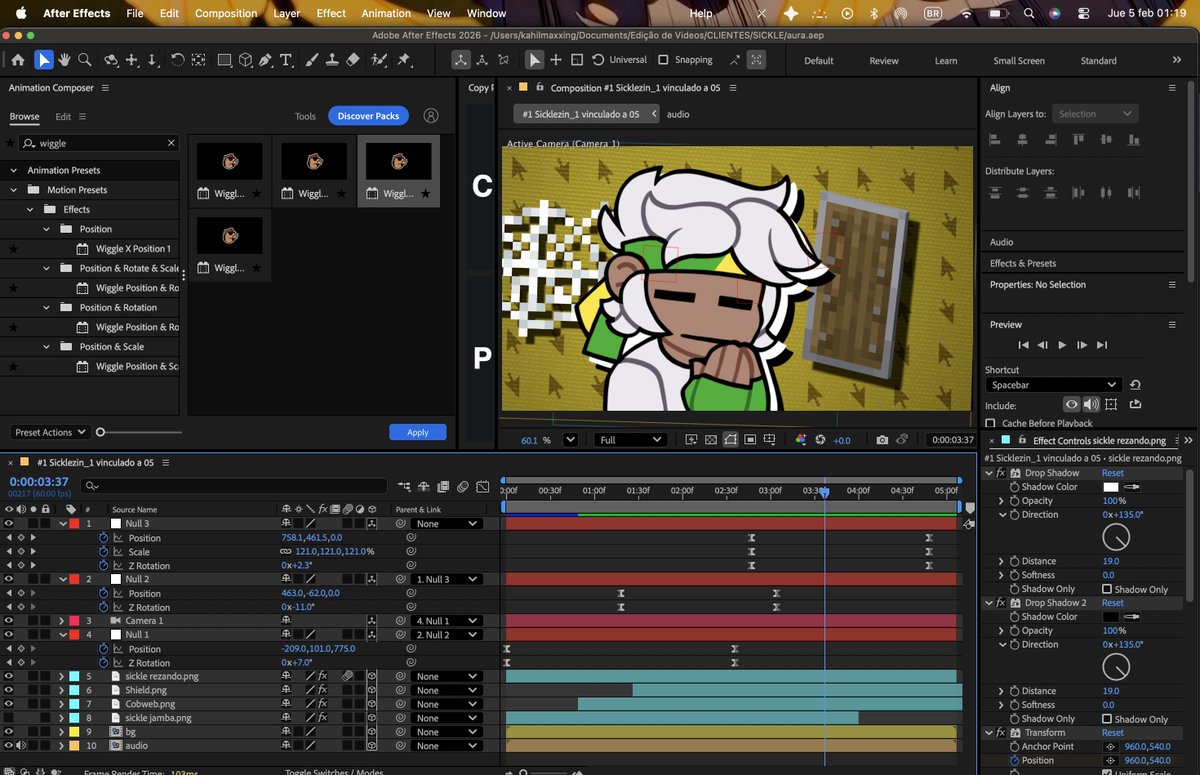1200x775 pixels.
Task: Switch to the Learn workspace
Action: click(x=946, y=60)
